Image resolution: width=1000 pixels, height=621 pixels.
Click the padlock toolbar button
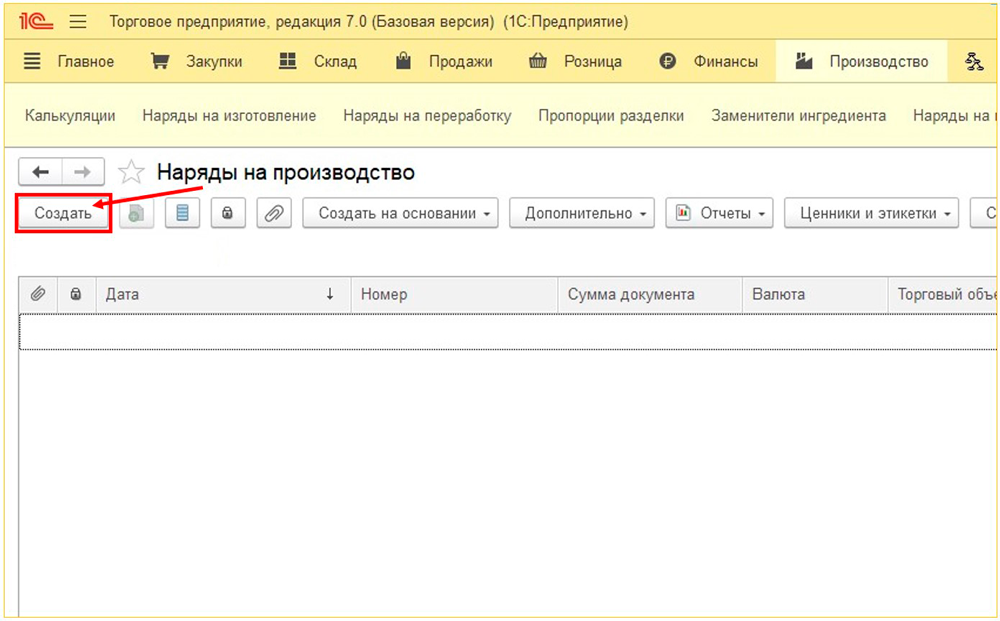228,213
